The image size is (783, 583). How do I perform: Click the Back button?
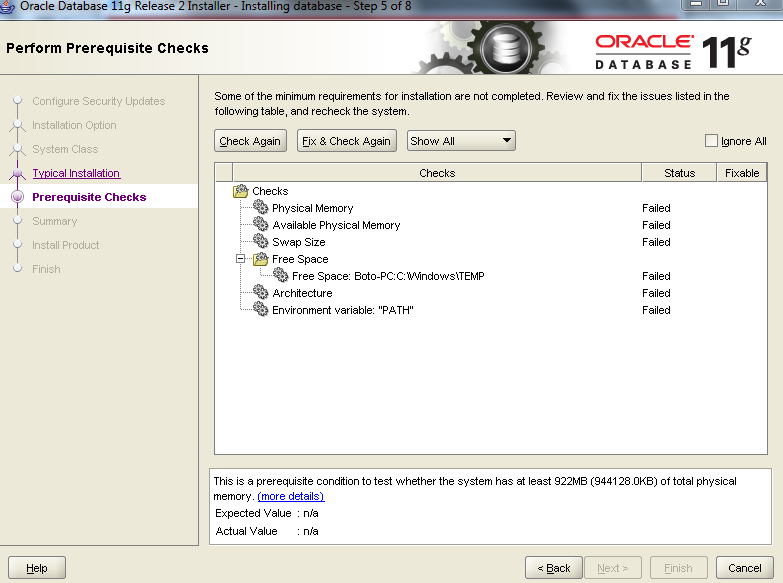(x=553, y=568)
